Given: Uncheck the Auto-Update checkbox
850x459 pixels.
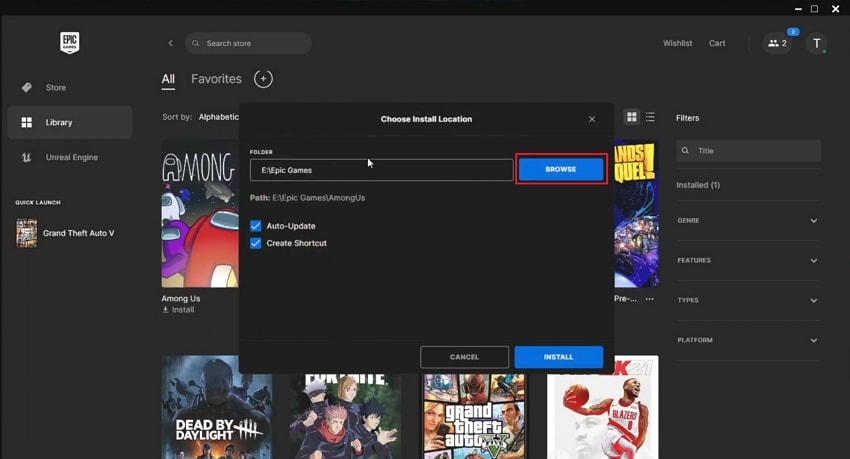Looking at the screenshot, I should coord(256,226).
